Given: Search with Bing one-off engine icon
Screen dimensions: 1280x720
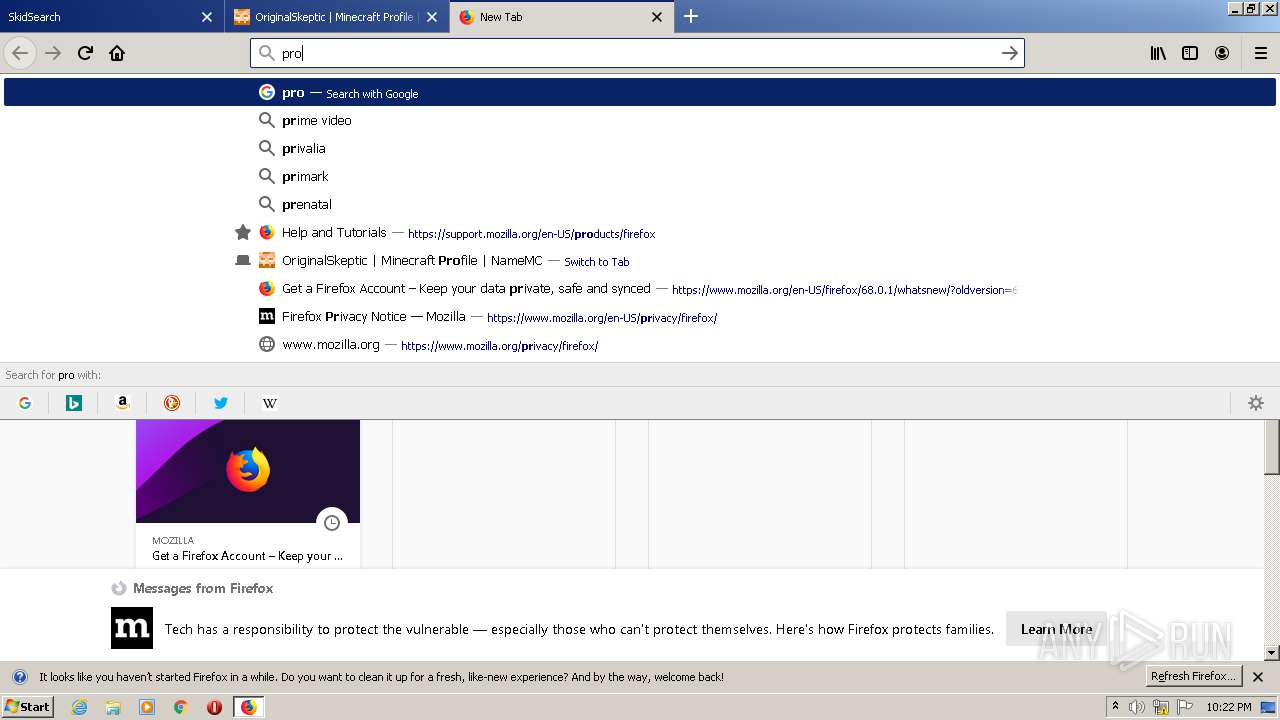Looking at the screenshot, I should click(74, 403).
